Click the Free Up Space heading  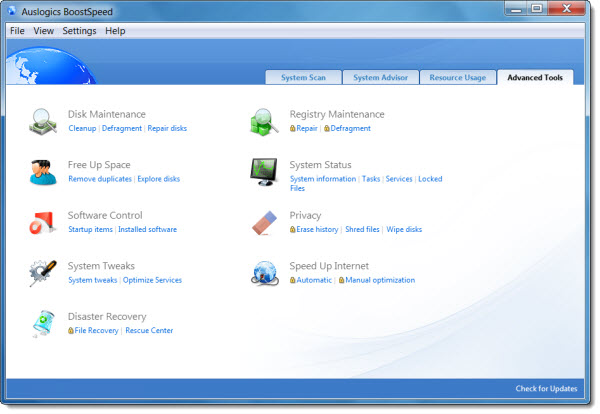click(99, 165)
